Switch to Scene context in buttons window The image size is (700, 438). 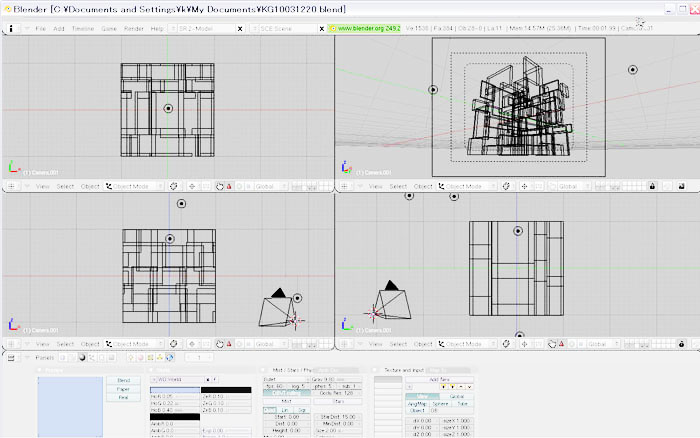[x=111, y=358]
